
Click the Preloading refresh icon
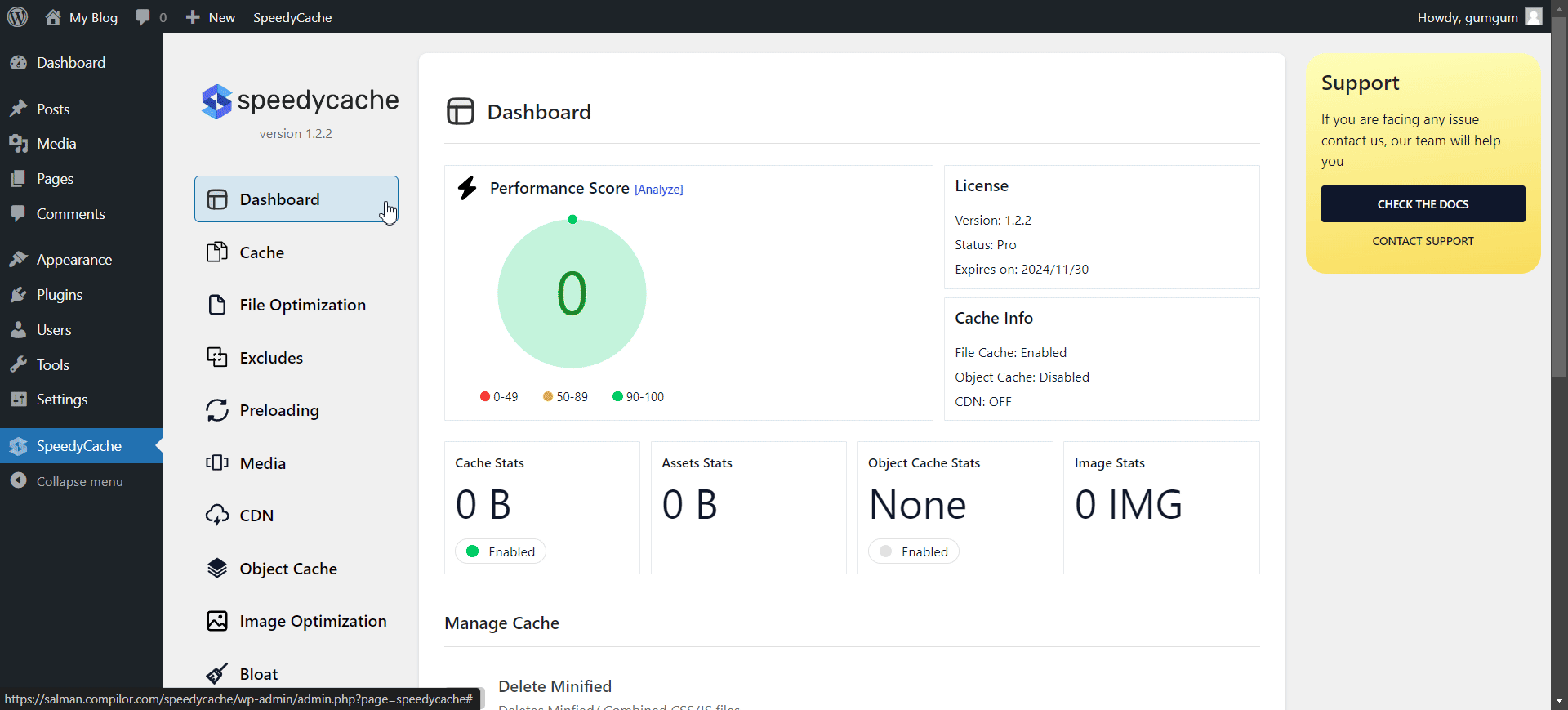pyautogui.click(x=216, y=410)
